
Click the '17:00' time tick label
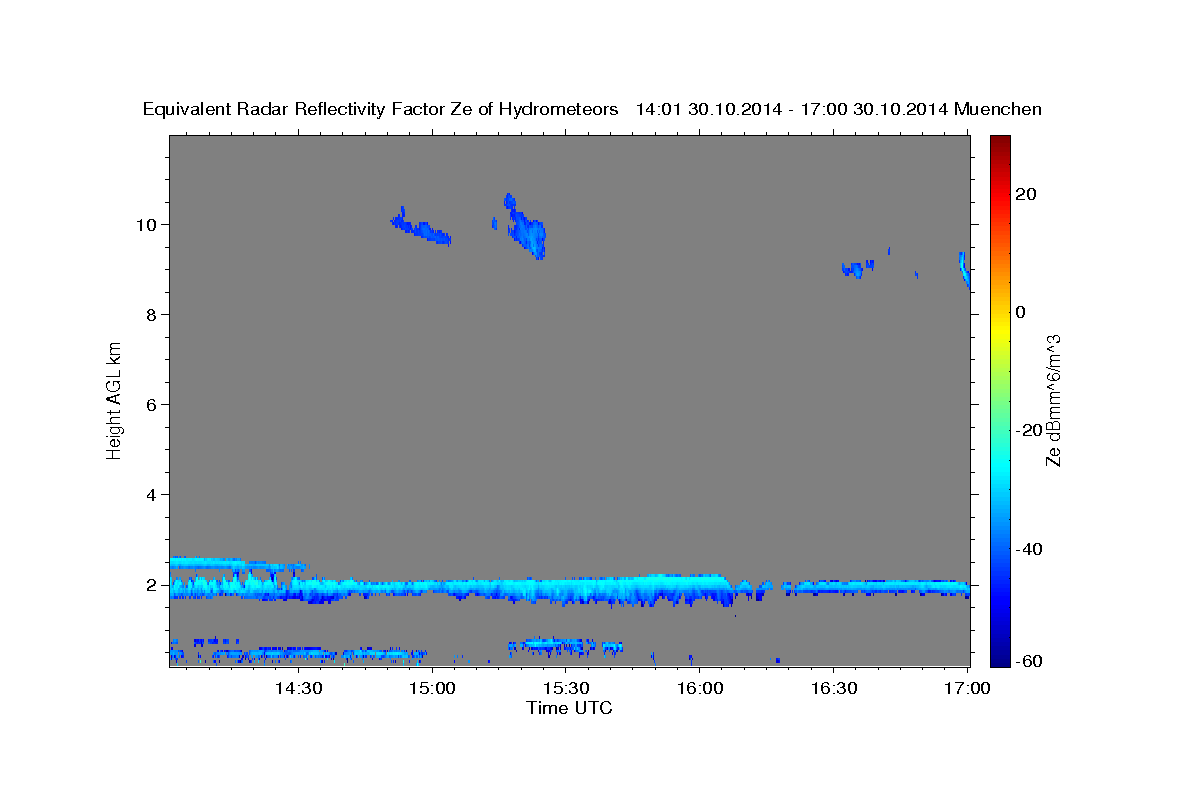click(967, 688)
